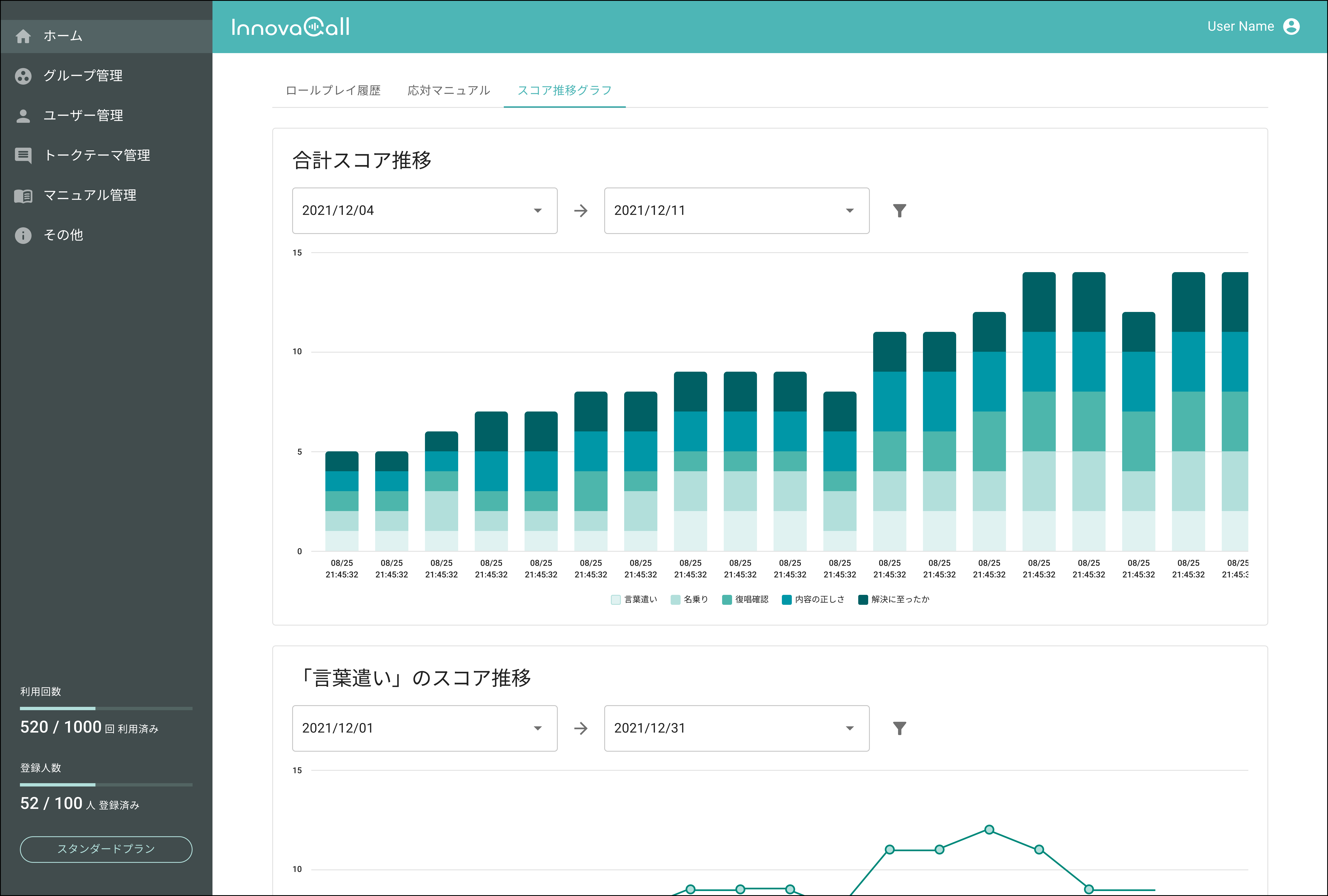Open マニュアル管理 menu item

[106, 195]
